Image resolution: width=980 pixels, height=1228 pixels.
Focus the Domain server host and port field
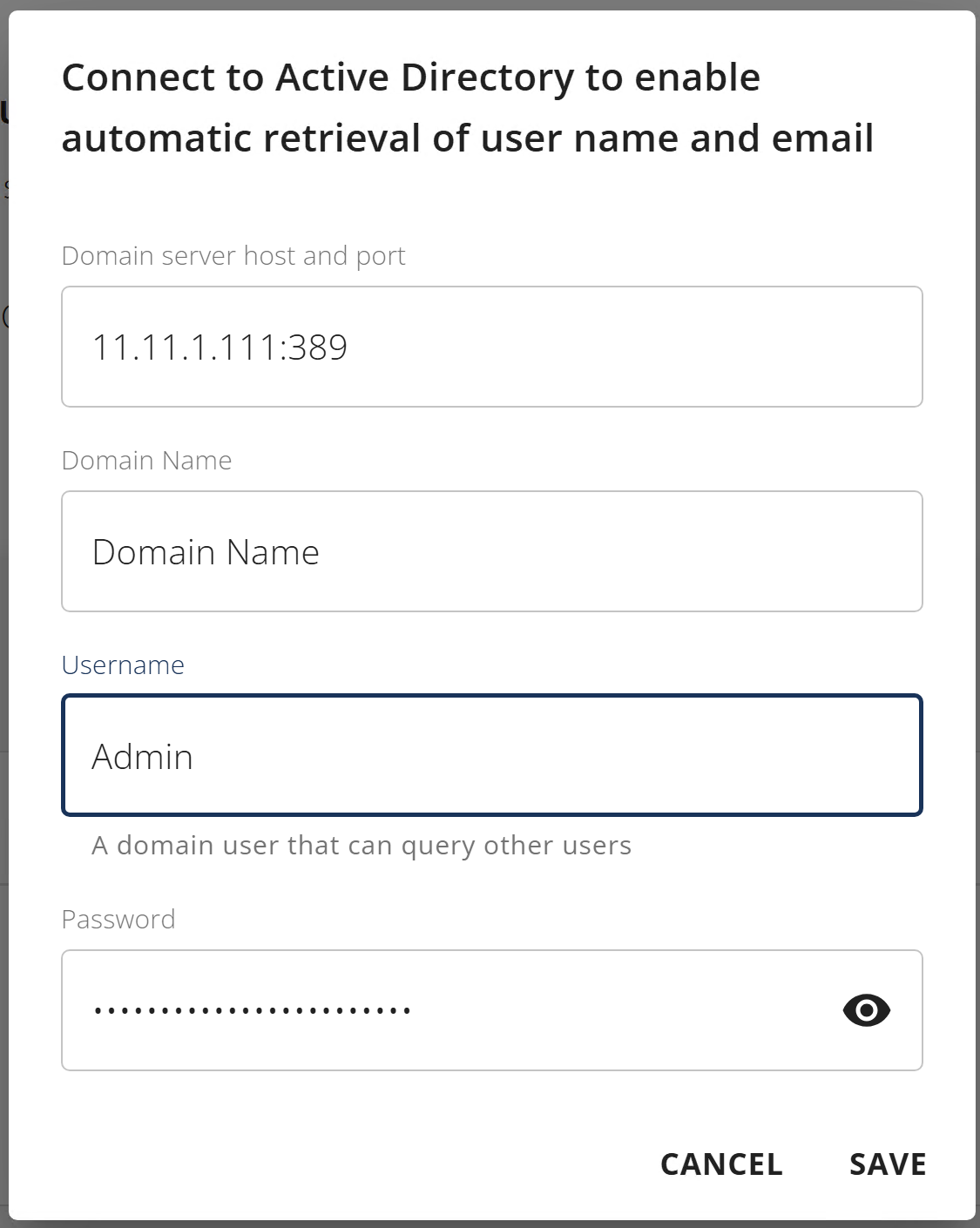492,347
